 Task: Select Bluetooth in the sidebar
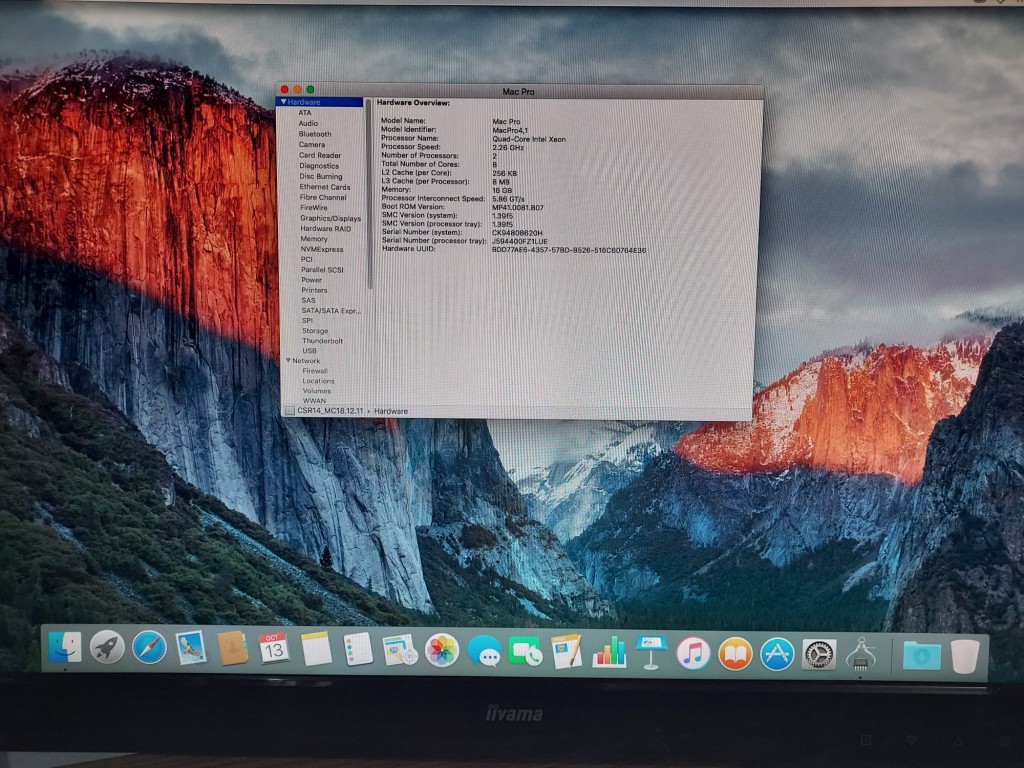pos(315,134)
